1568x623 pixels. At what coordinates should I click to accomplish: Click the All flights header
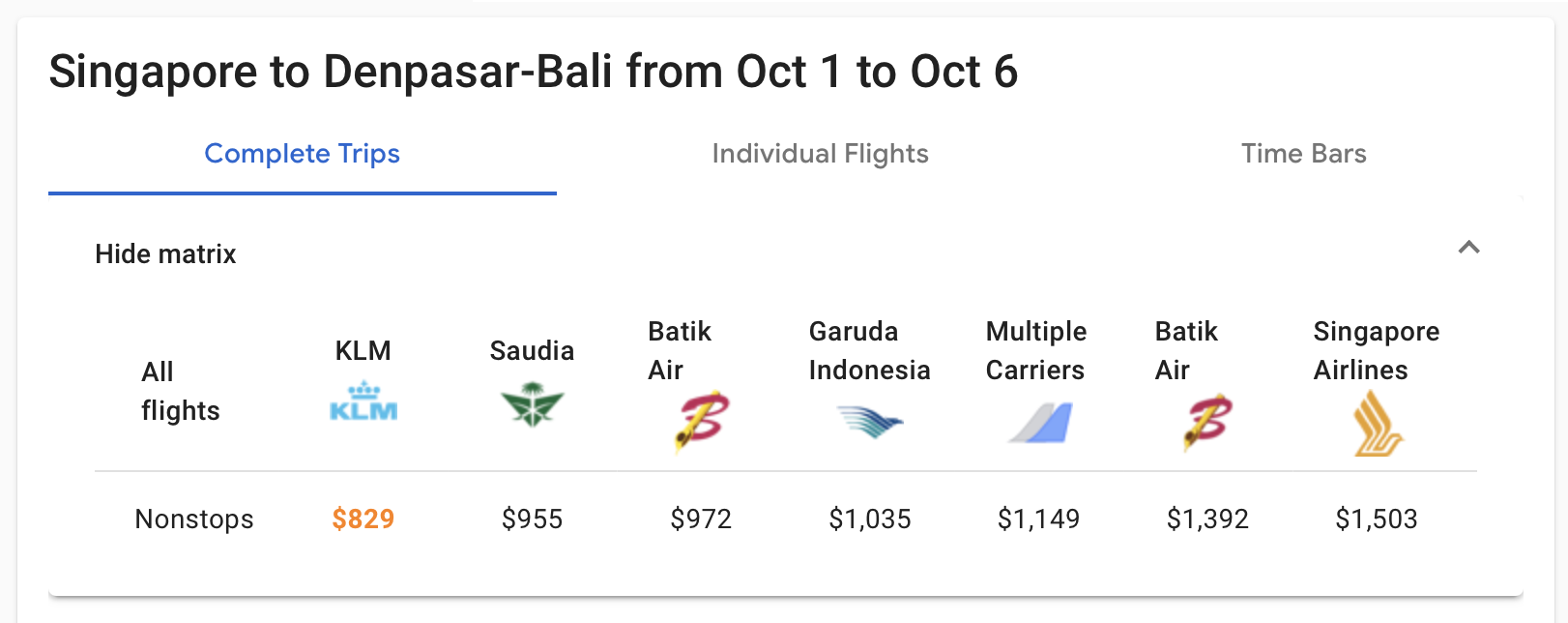click(x=180, y=391)
